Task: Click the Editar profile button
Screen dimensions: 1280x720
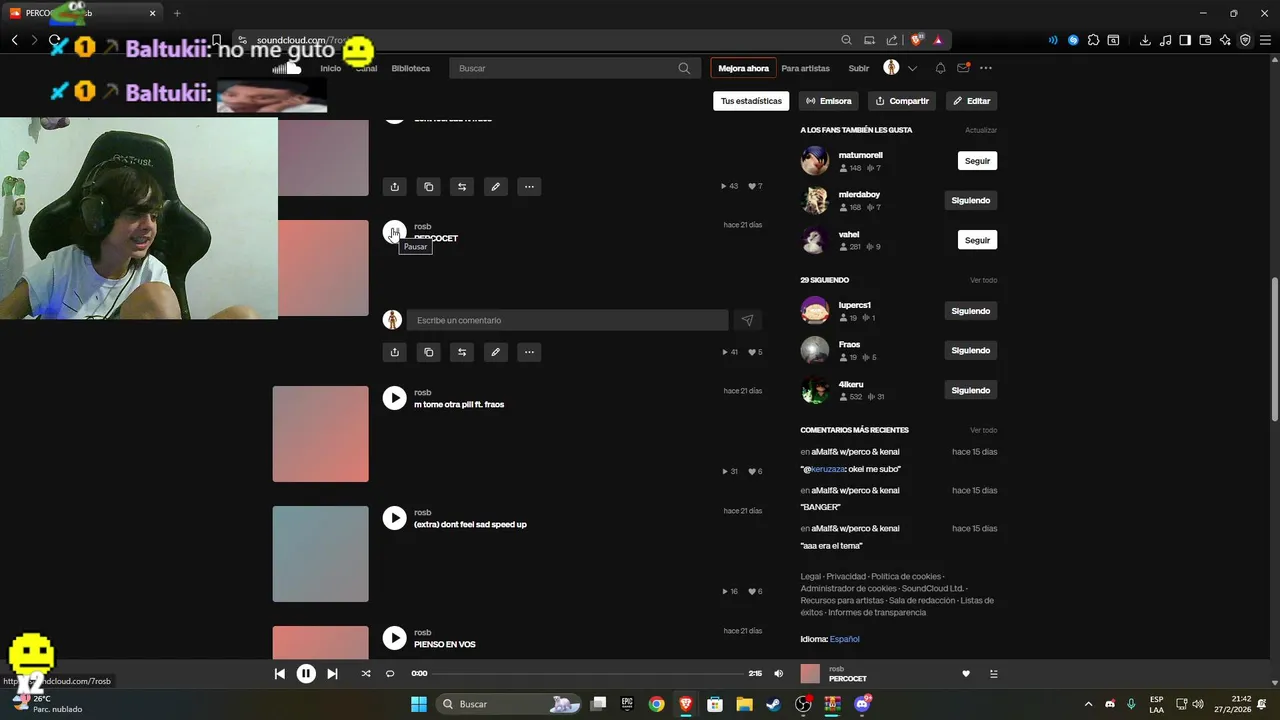Action: (x=971, y=101)
